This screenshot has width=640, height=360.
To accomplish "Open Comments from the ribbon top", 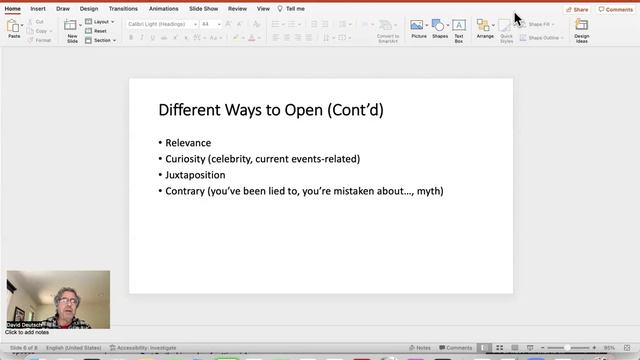I will (x=616, y=9).
